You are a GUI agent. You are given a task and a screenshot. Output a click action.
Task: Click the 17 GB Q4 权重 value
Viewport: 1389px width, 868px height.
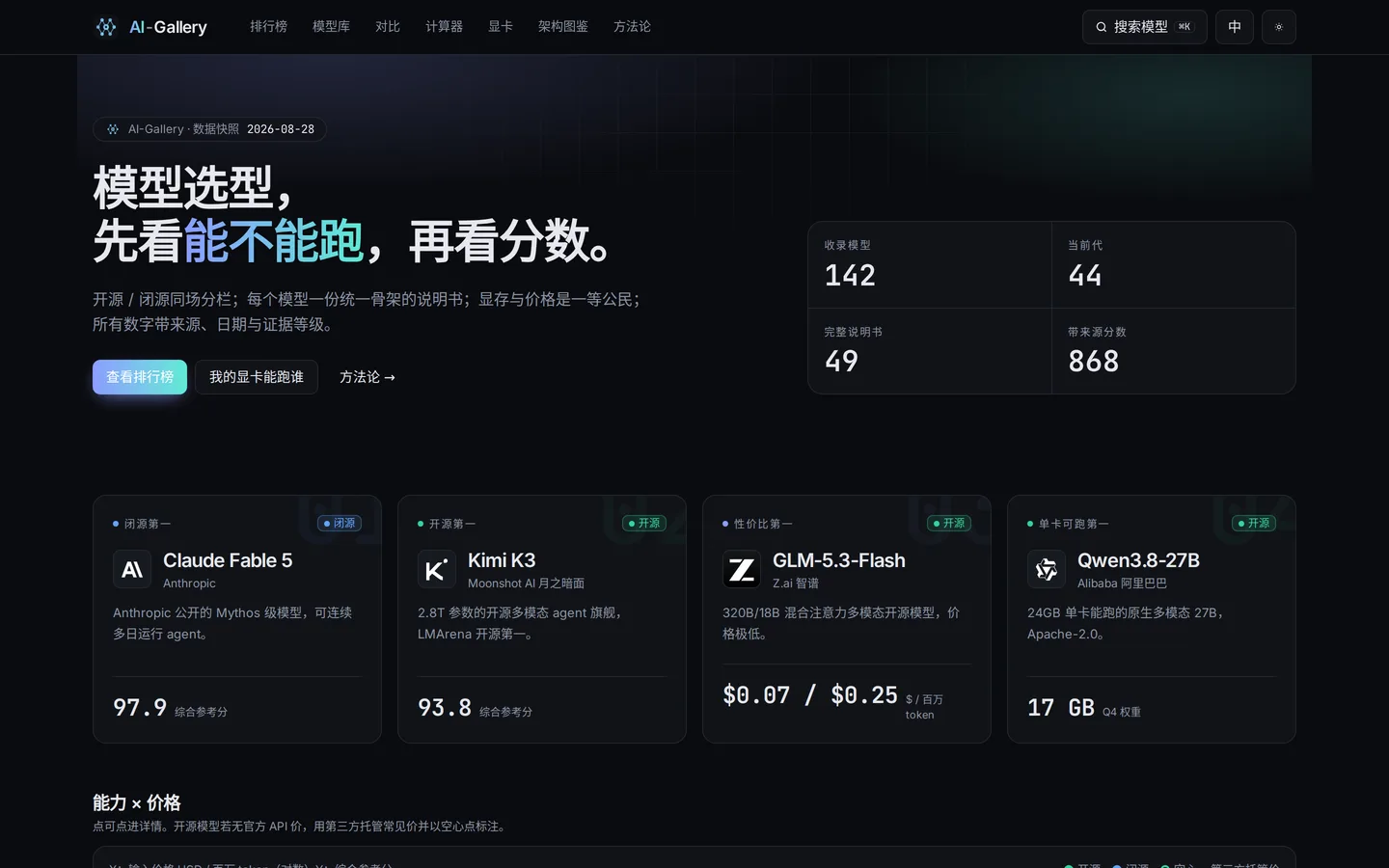[1084, 708]
